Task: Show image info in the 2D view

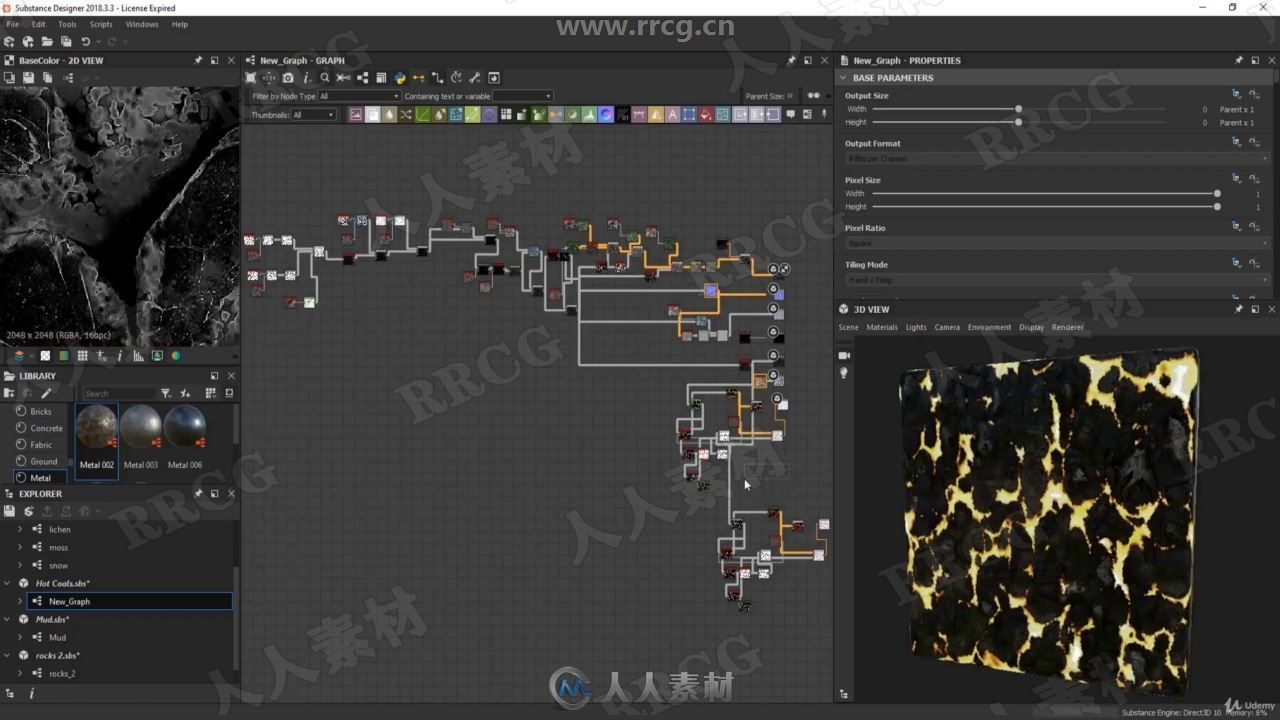Action: click(120, 356)
